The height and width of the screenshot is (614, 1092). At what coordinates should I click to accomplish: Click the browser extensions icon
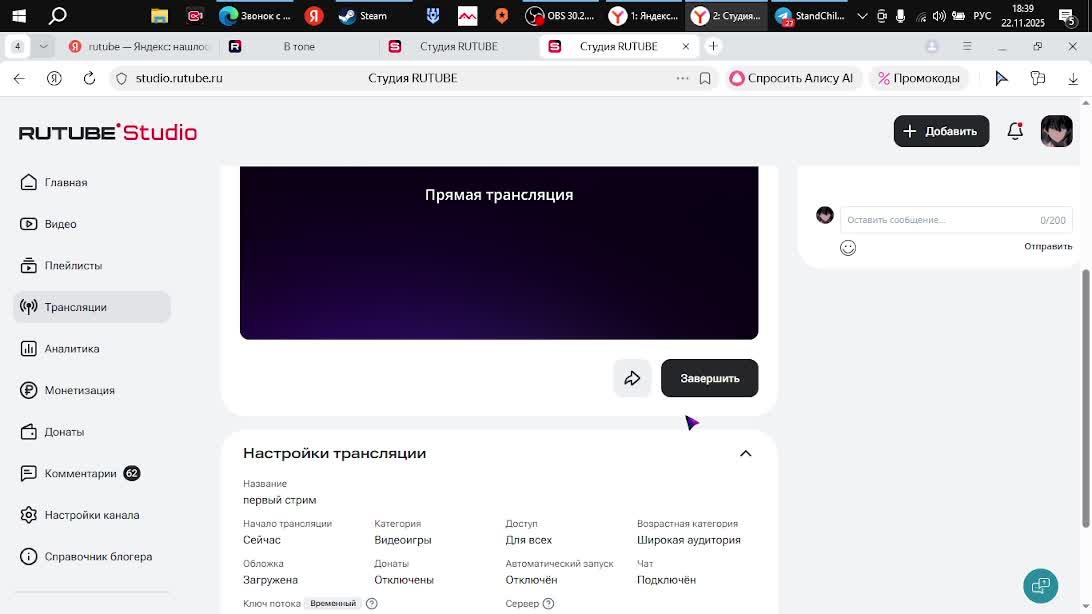[x=1038, y=79]
